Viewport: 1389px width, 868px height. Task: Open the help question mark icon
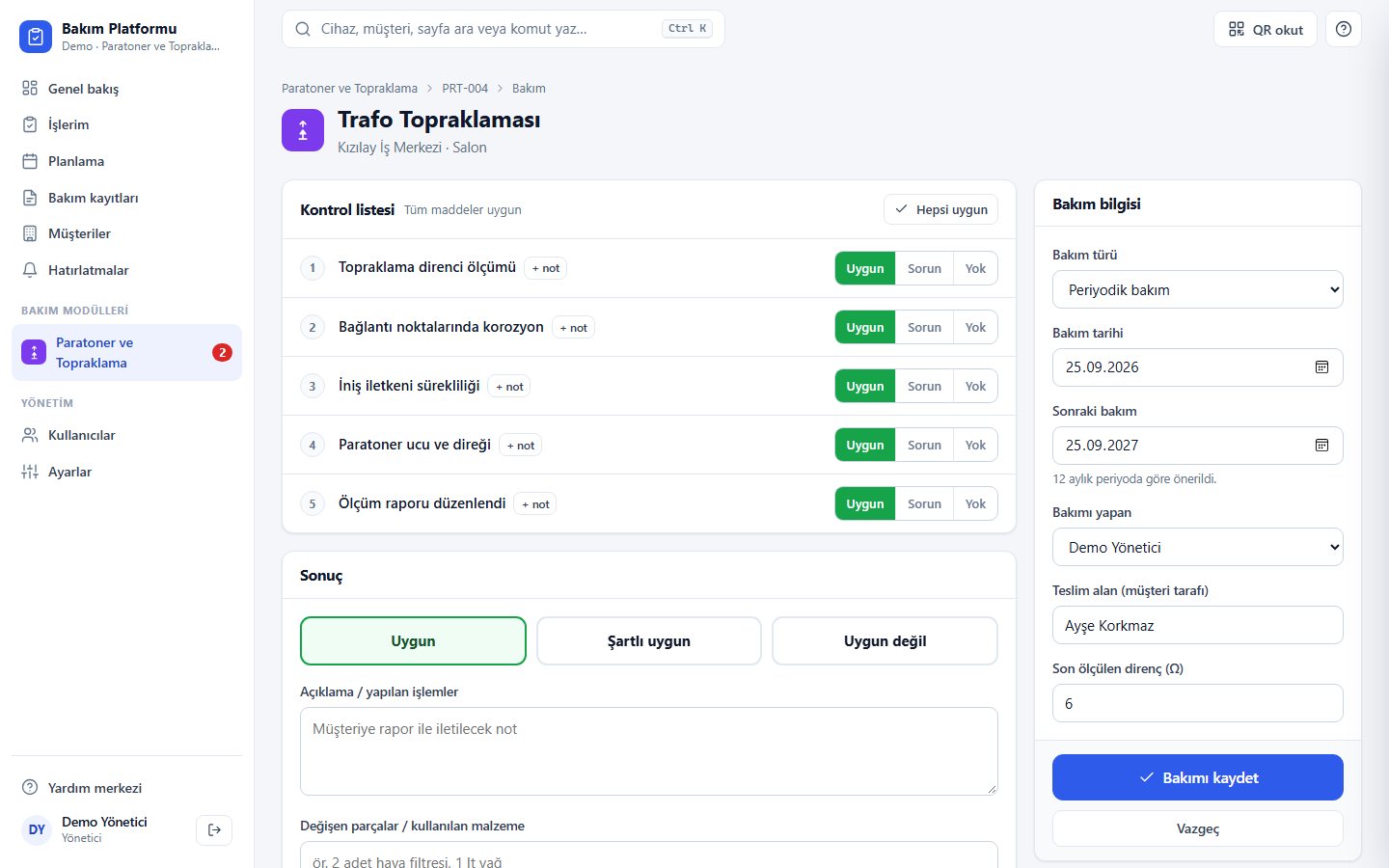(x=1344, y=29)
